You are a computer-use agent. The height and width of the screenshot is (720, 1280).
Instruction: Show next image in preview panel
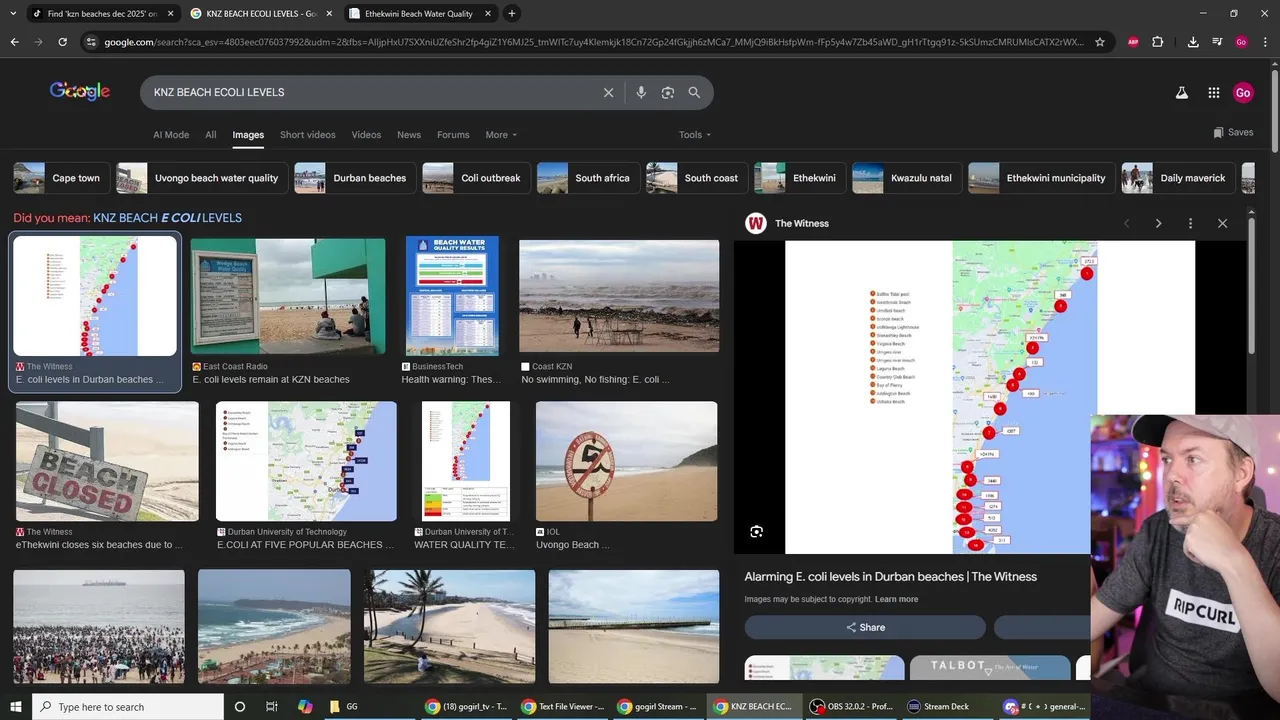[x=1158, y=223]
